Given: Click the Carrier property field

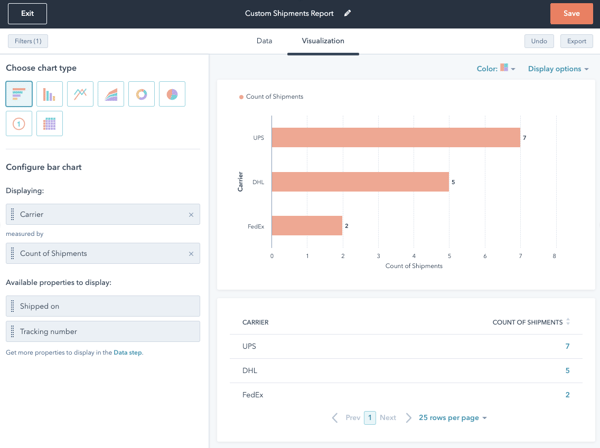Looking at the screenshot, I should click(103, 214).
